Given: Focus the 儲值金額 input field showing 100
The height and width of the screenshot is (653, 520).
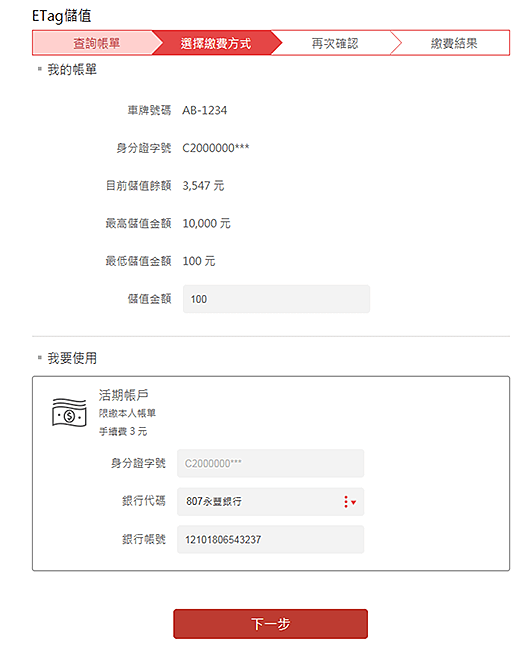Looking at the screenshot, I should tap(276, 299).
